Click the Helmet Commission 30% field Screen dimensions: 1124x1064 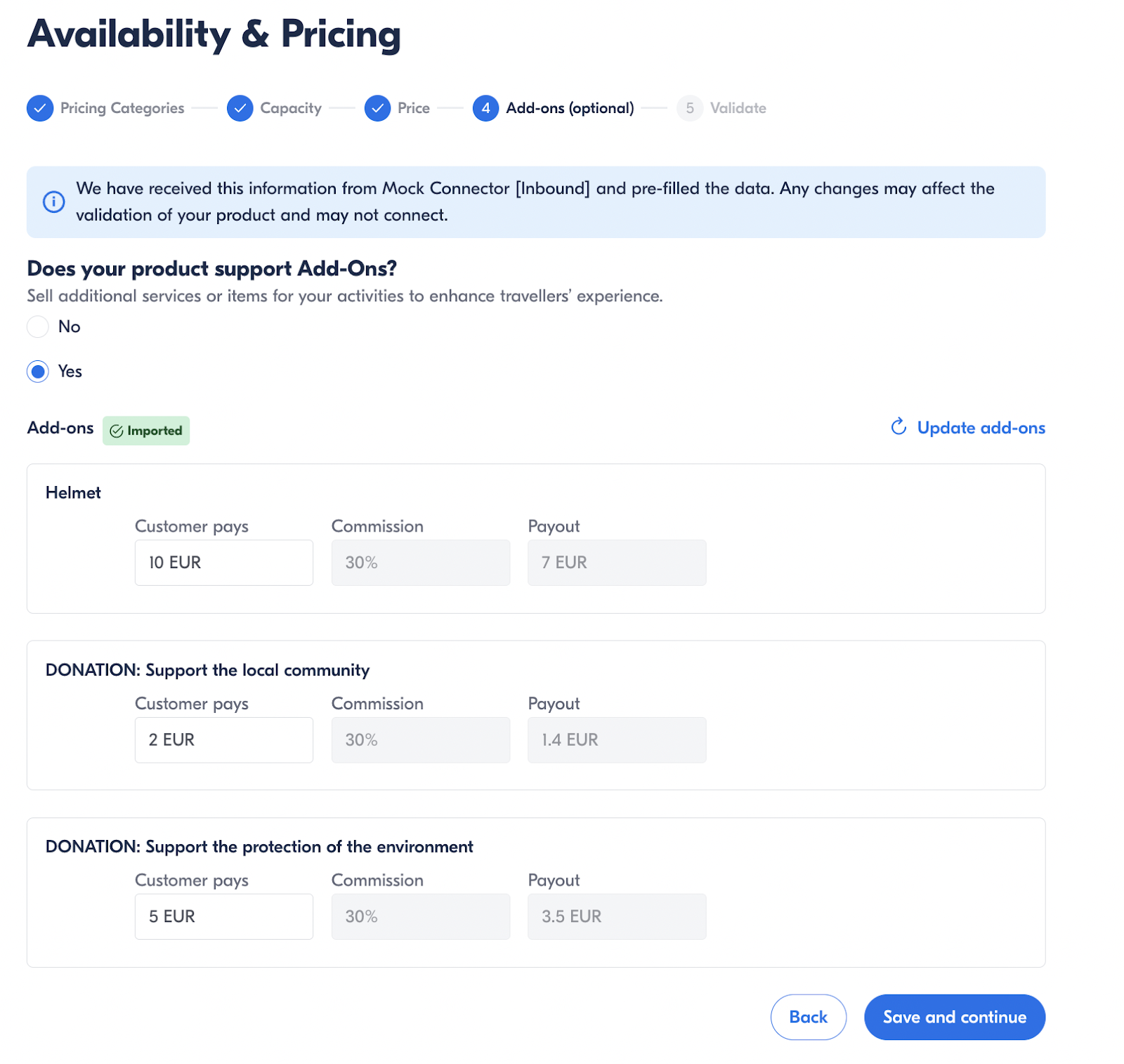[x=421, y=563]
